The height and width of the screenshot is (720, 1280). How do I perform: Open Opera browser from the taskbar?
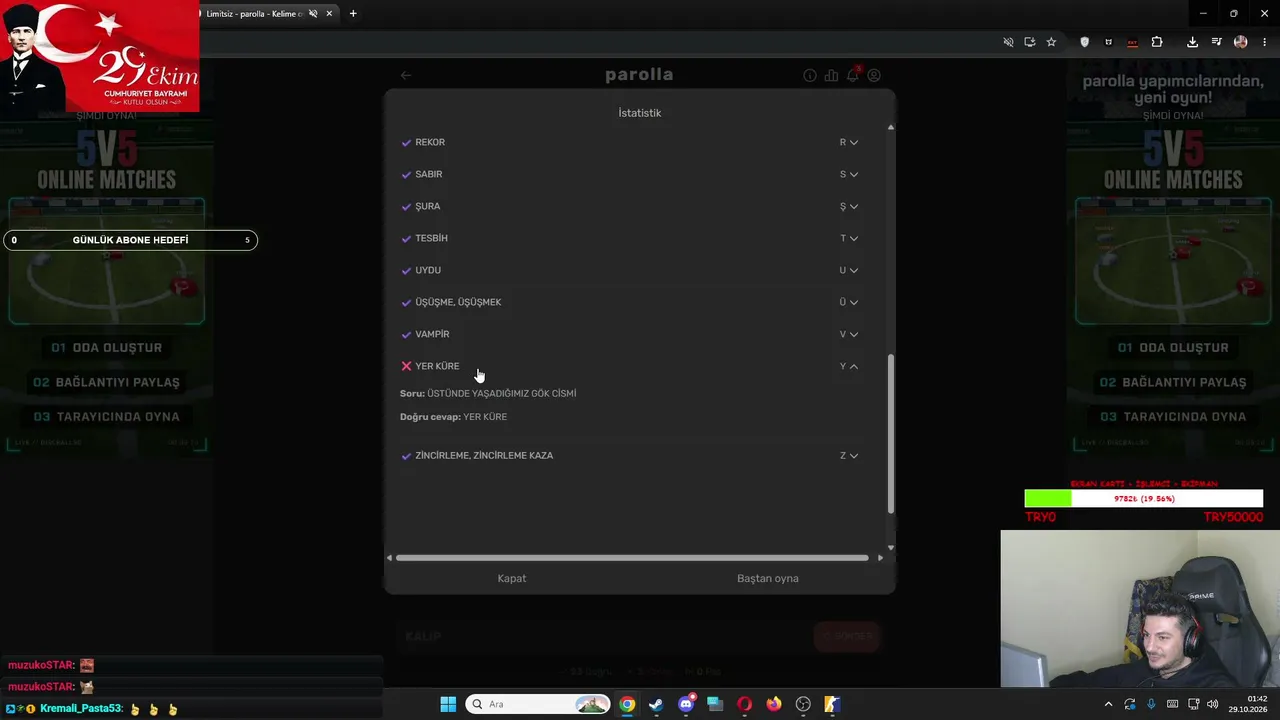[x=744, y=704]
